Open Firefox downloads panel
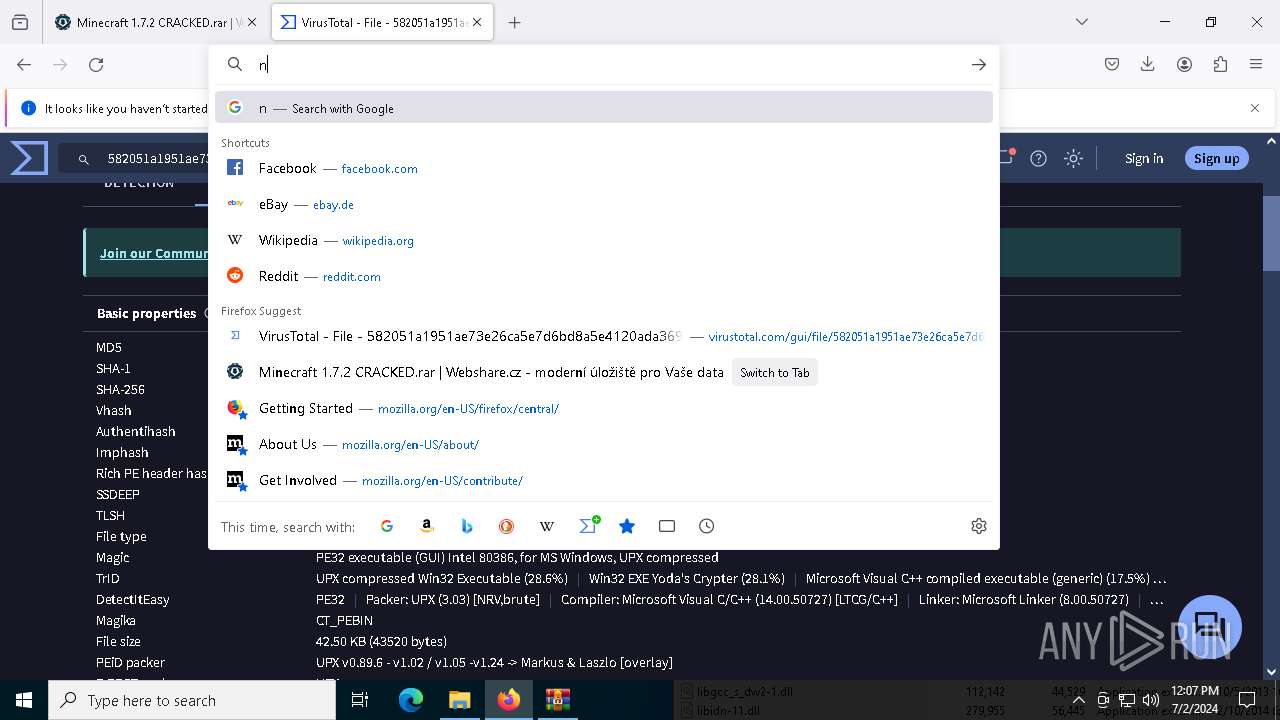1280x720 pixels. coord(1148,64)
